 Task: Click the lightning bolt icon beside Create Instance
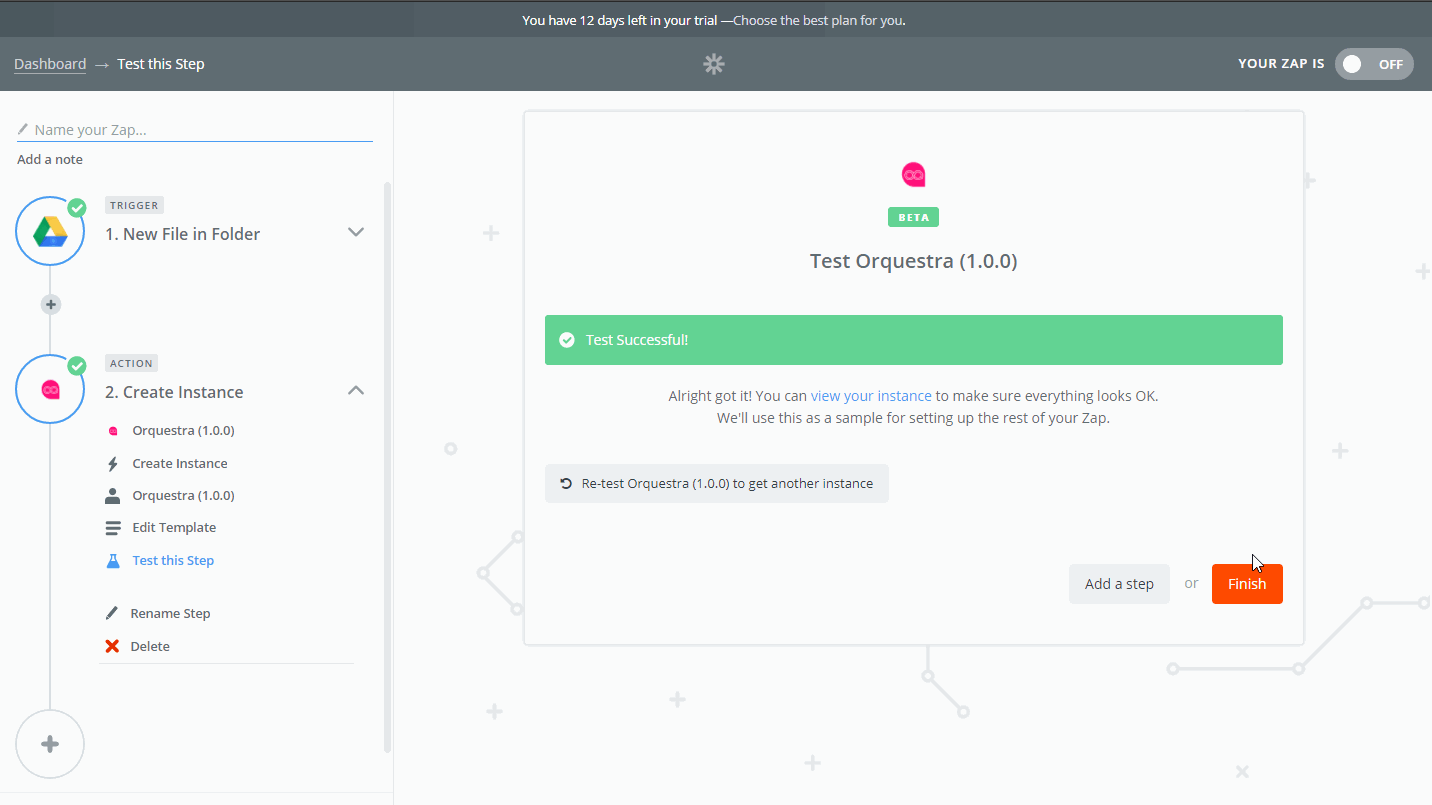click(x=113, y=464)
